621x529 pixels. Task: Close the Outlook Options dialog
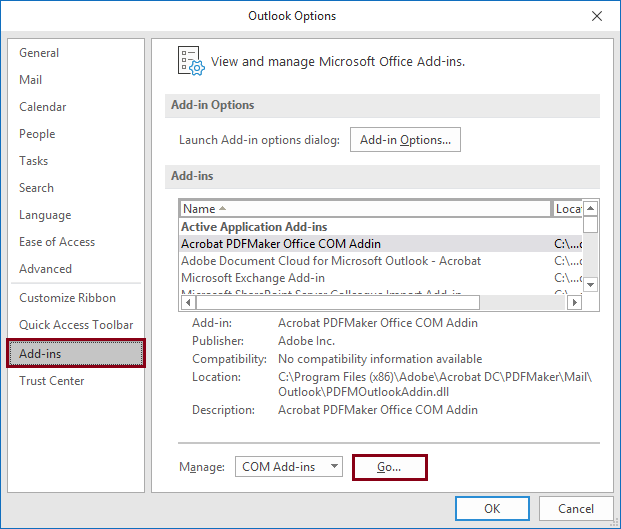(x=597, y=16)
